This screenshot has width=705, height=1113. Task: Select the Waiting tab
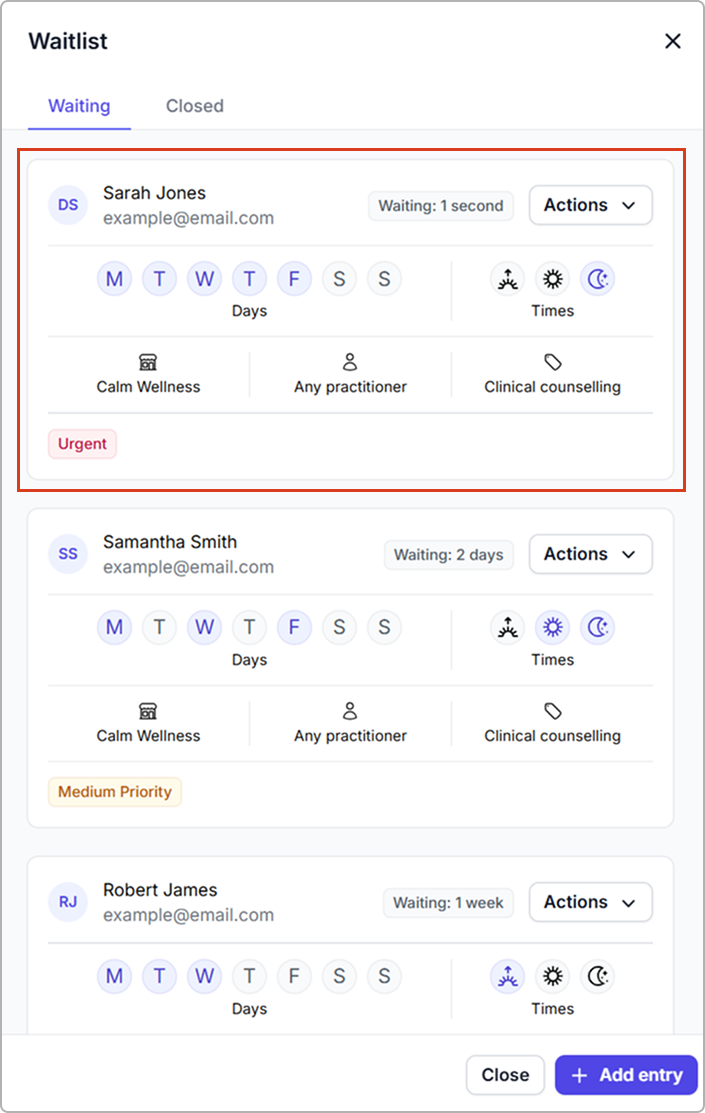click(x=79, y=106)
